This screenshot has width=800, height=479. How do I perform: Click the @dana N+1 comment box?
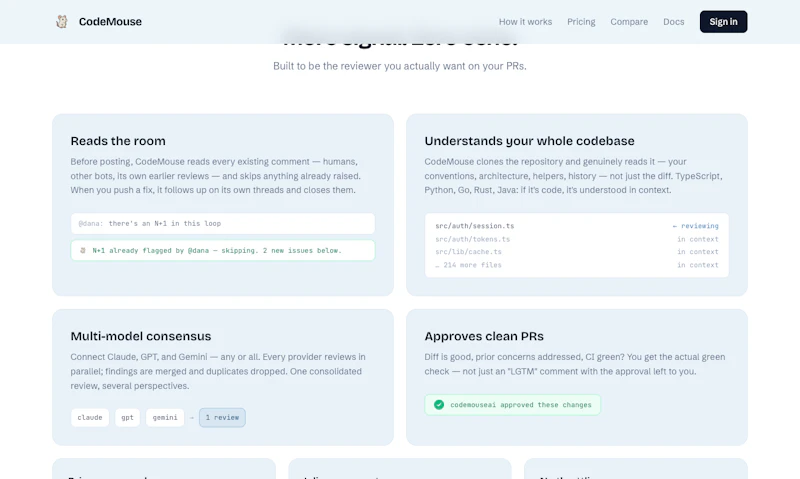pos(223,223)
